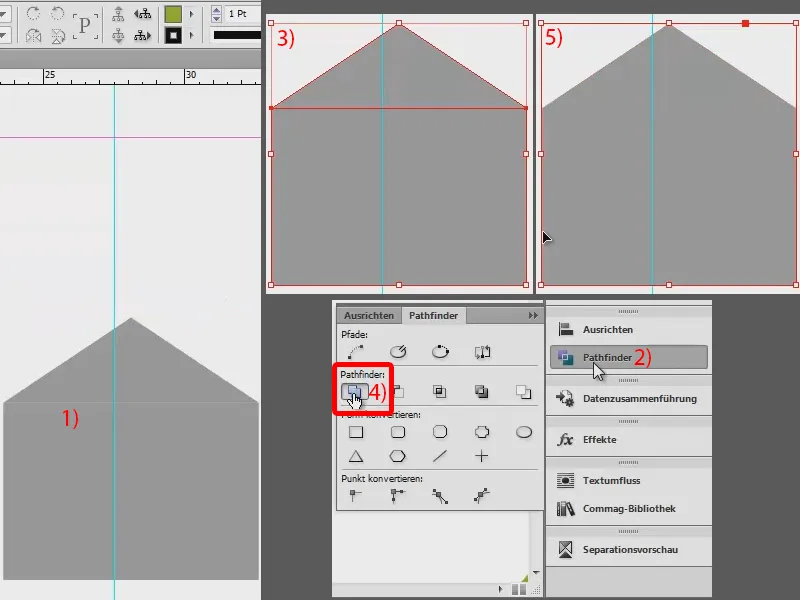This screenshot has height=600, width=800.
Task: Click the Flip horizontal icon
Action: tap(33, 36)
